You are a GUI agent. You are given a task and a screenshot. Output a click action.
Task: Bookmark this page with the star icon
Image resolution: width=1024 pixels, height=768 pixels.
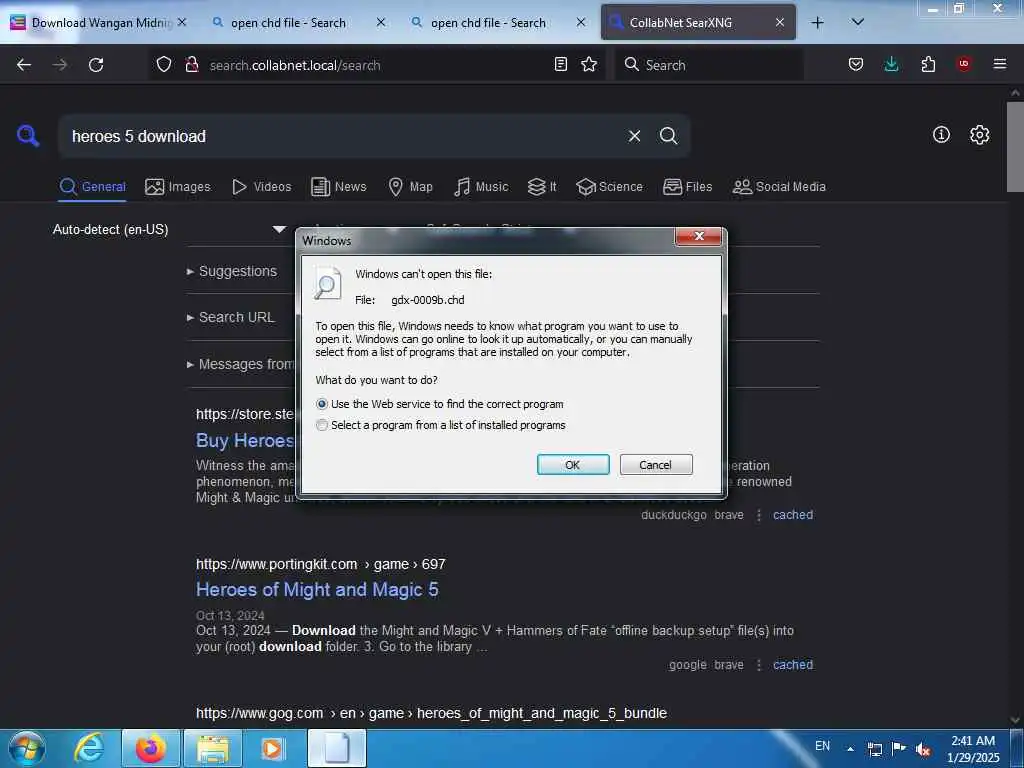589,64
